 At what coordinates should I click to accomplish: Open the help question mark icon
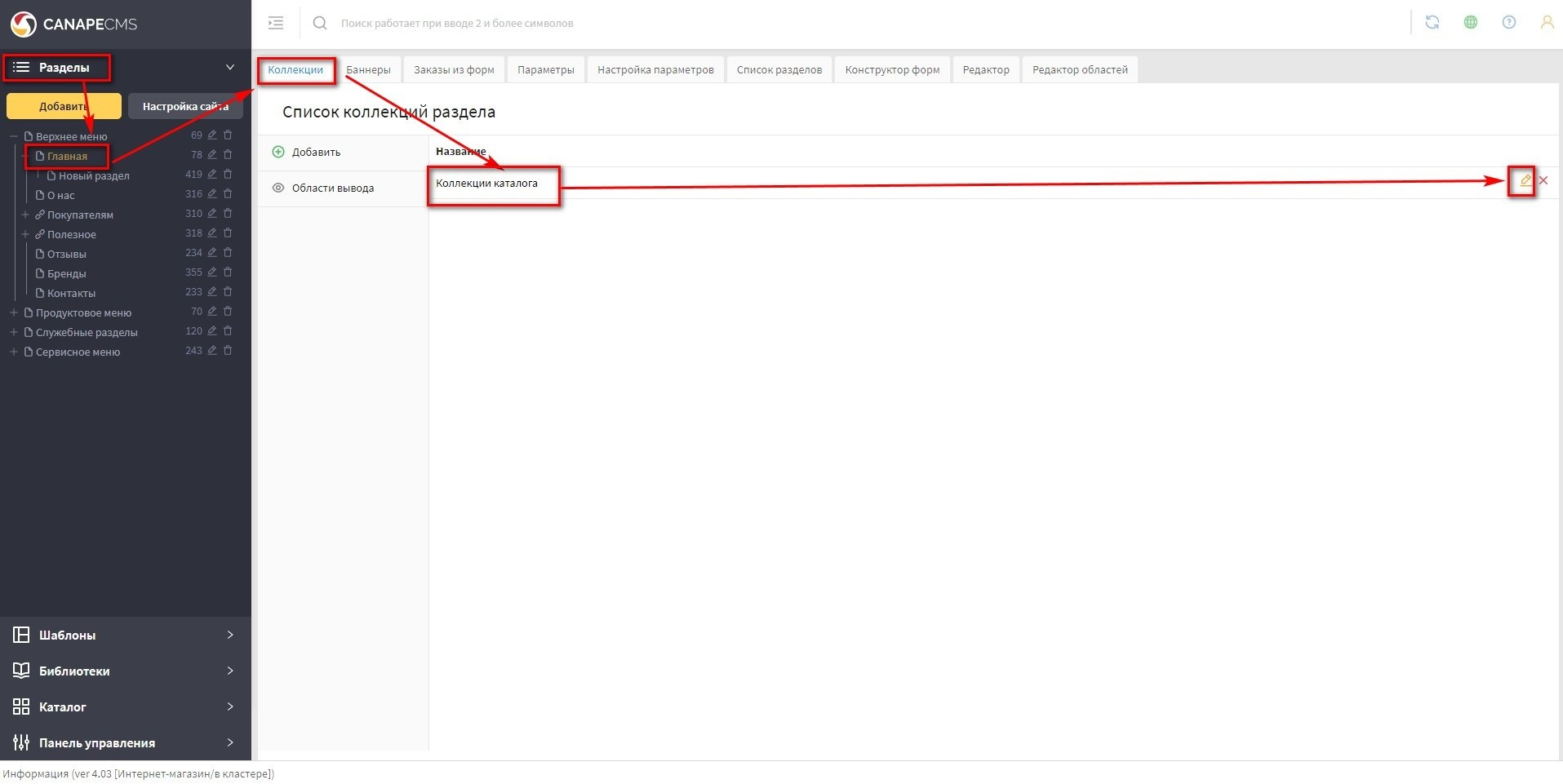[x=1508, y=23]
